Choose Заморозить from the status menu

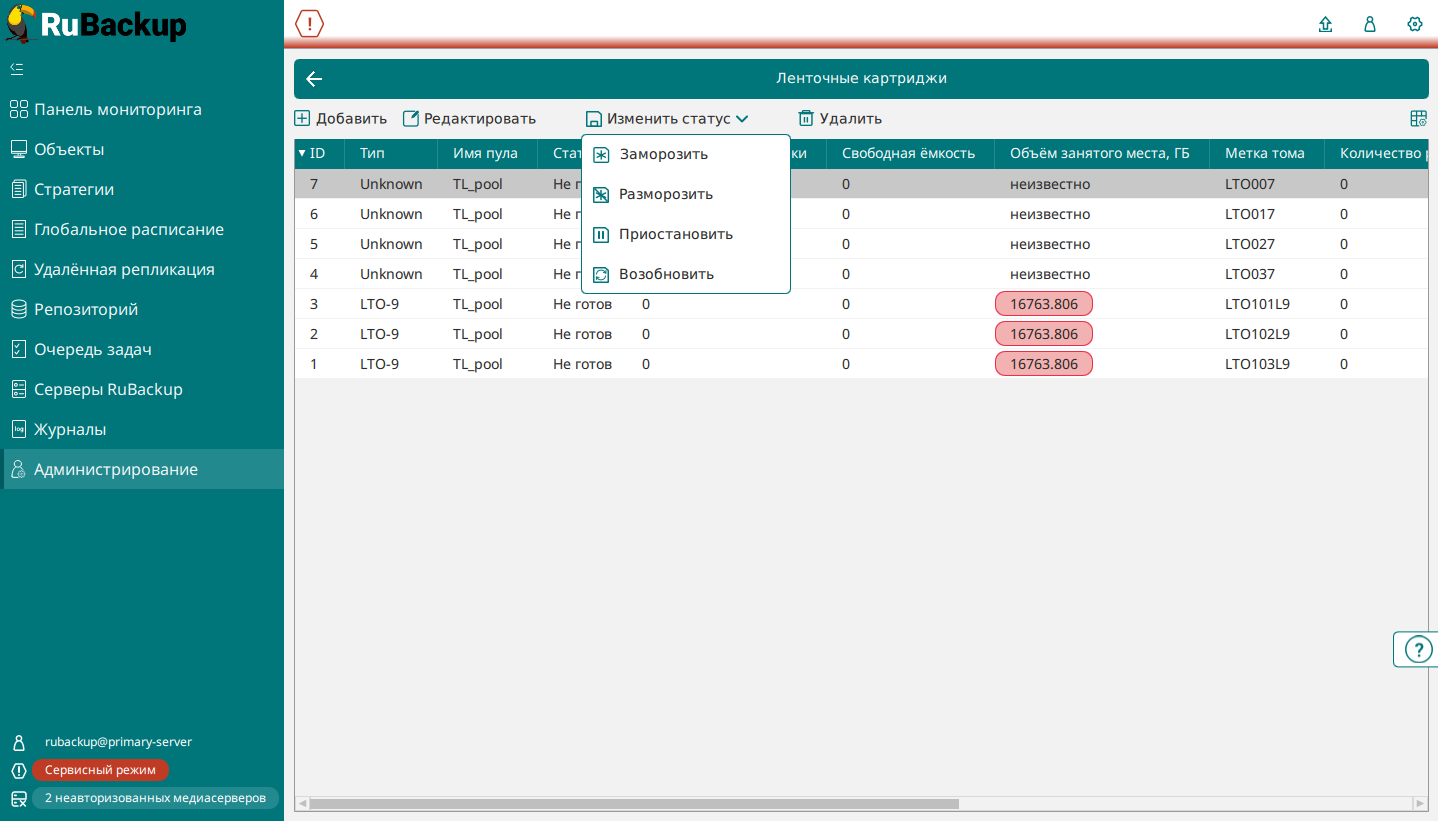[x=663, y=154]
